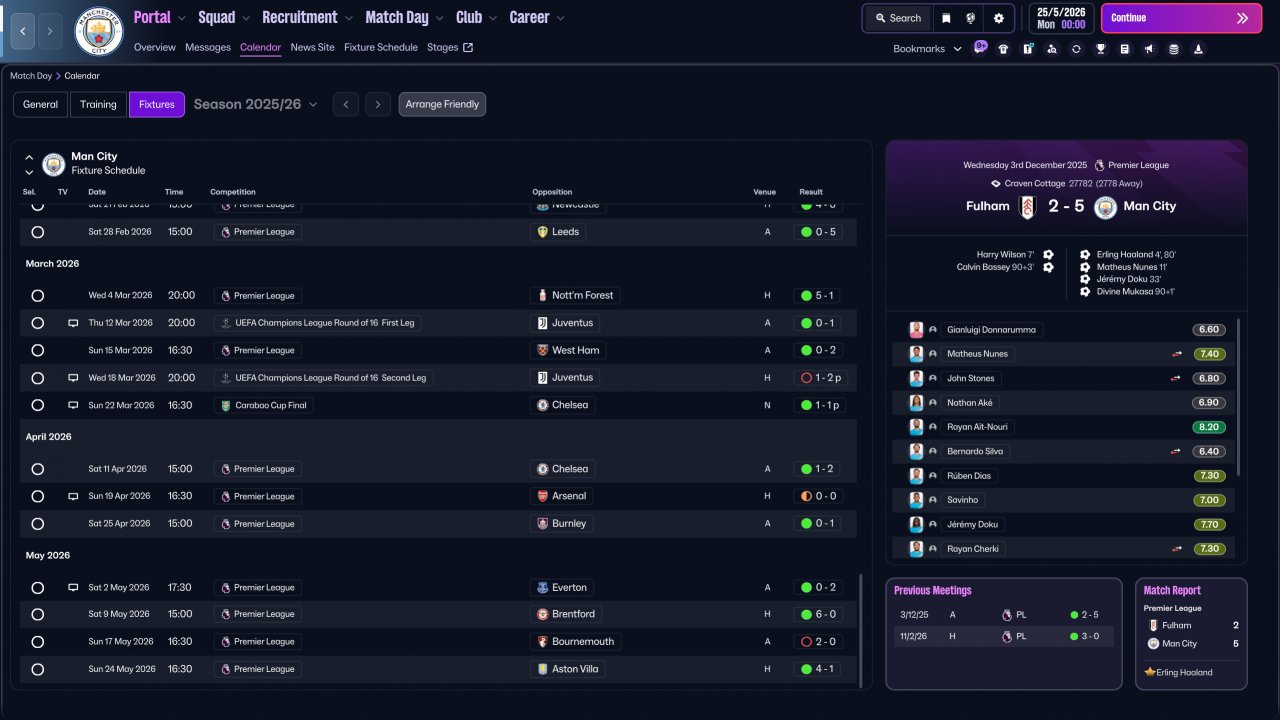Click the Continue button
This screenshot has height=720, width=1280.
pos(1181,18)
